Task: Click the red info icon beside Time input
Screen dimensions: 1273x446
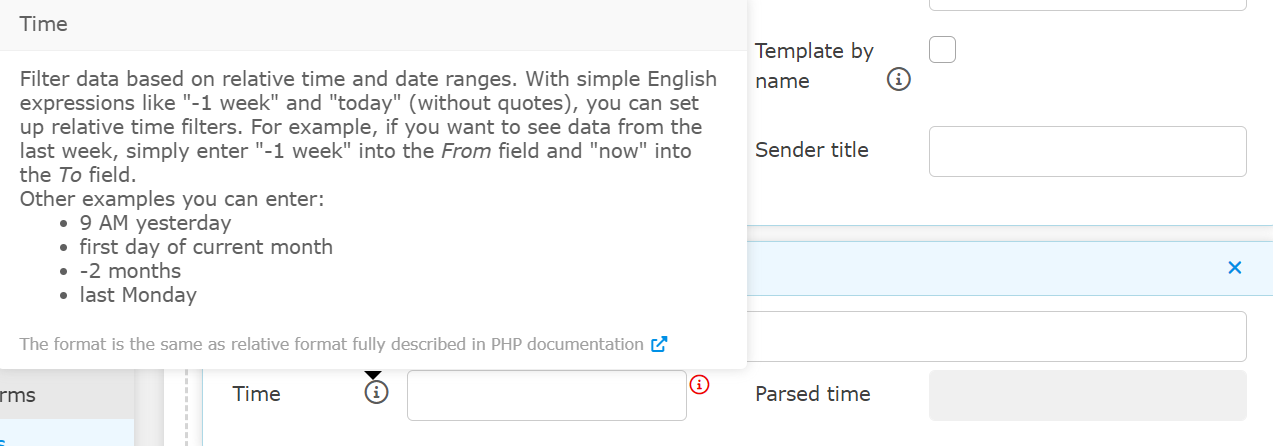Action: [x=699, y=384]
